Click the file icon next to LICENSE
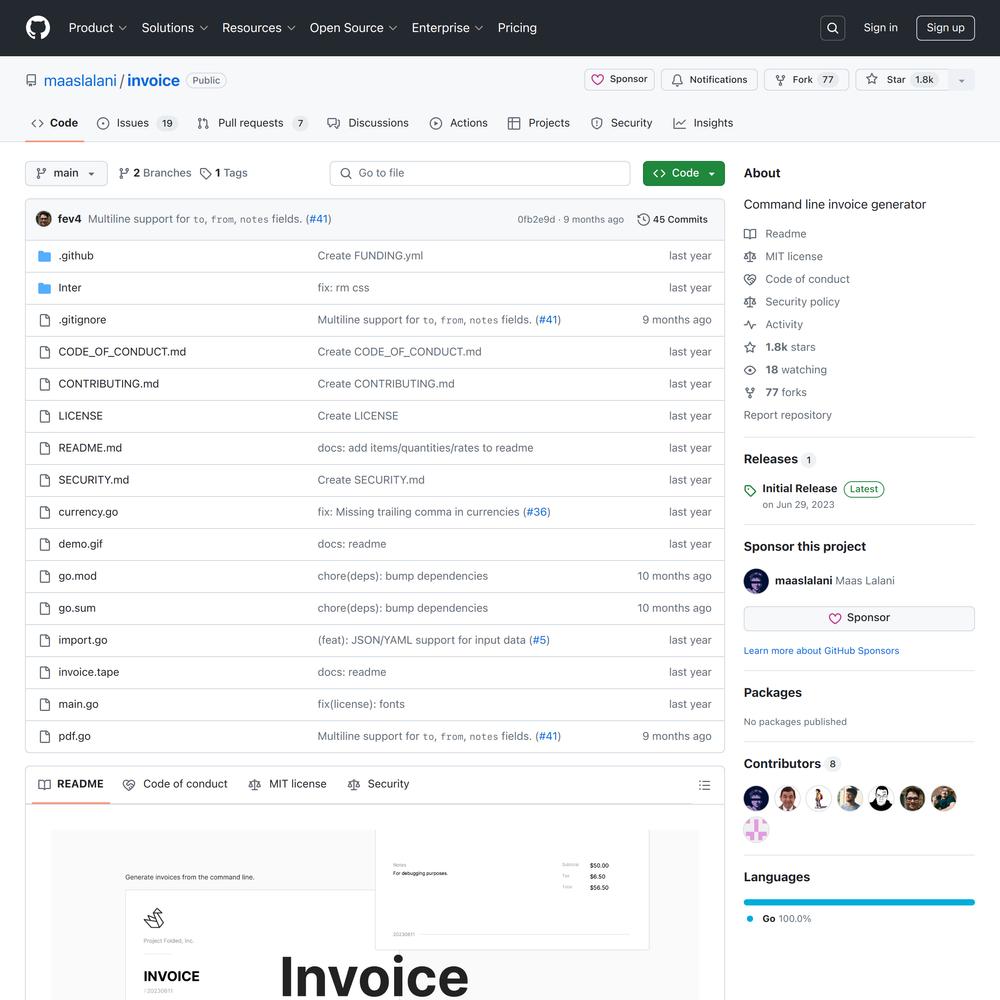This screenshot has width=1000, height=1000. tap(45, 416)
